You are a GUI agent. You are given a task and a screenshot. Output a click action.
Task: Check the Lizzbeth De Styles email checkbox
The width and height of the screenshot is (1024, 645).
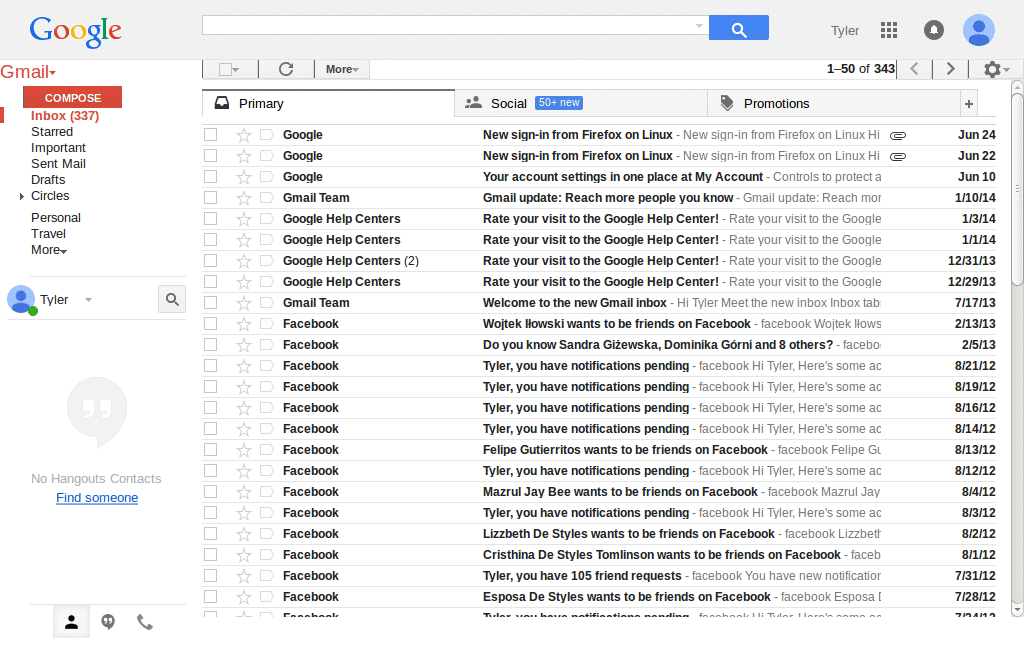pyautogui.click(x=210, y=533)
